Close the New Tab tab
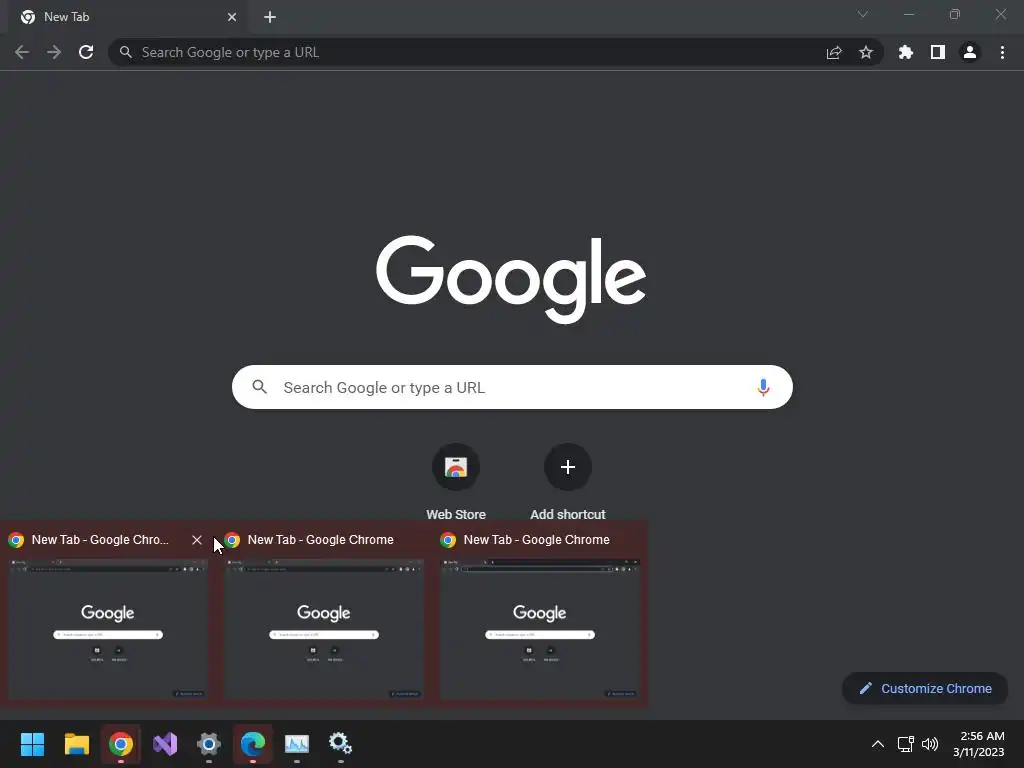 click(x=232, y=17)
